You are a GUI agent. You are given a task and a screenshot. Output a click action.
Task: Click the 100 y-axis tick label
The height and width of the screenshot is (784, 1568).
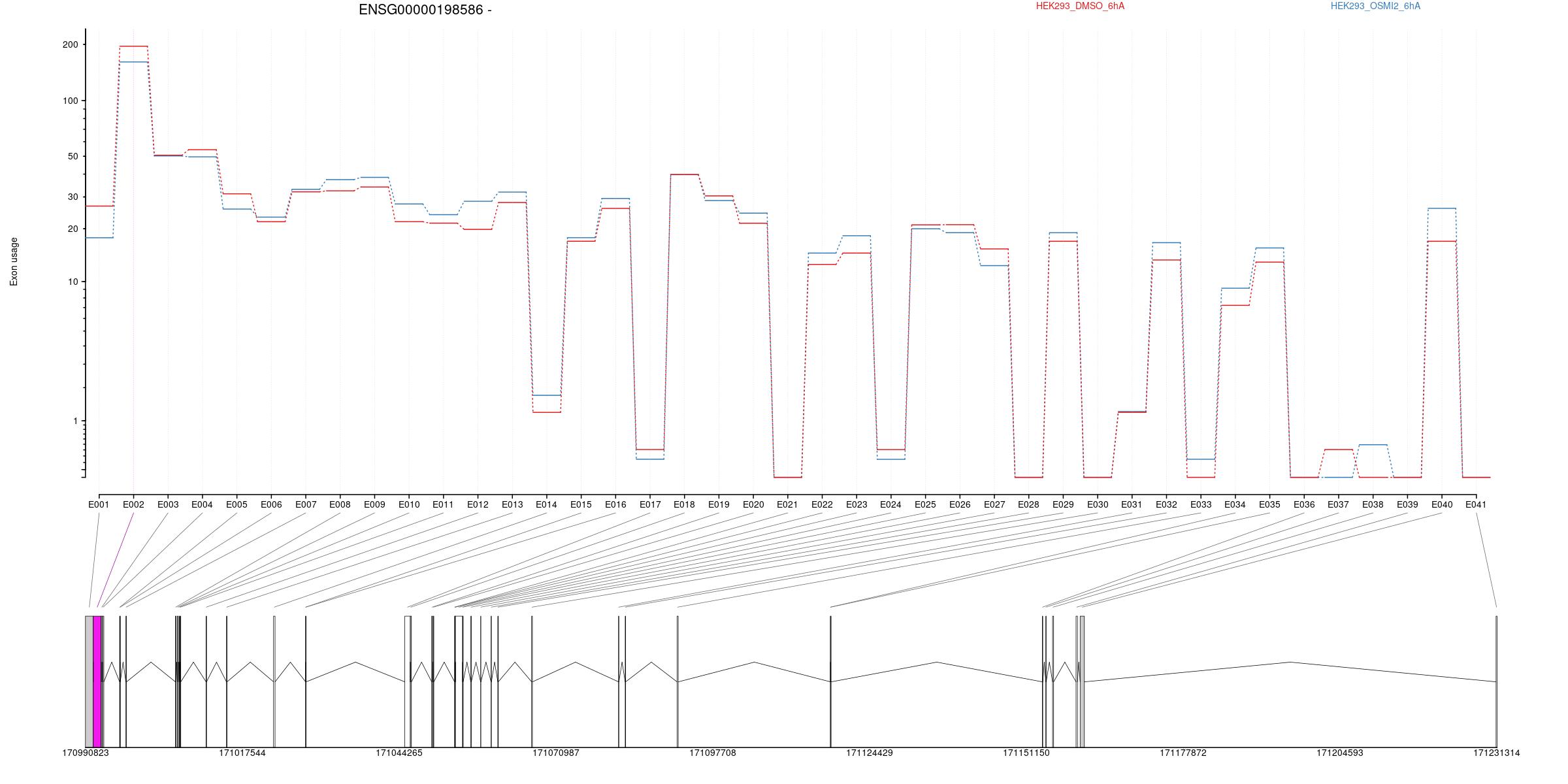(70, 101)
